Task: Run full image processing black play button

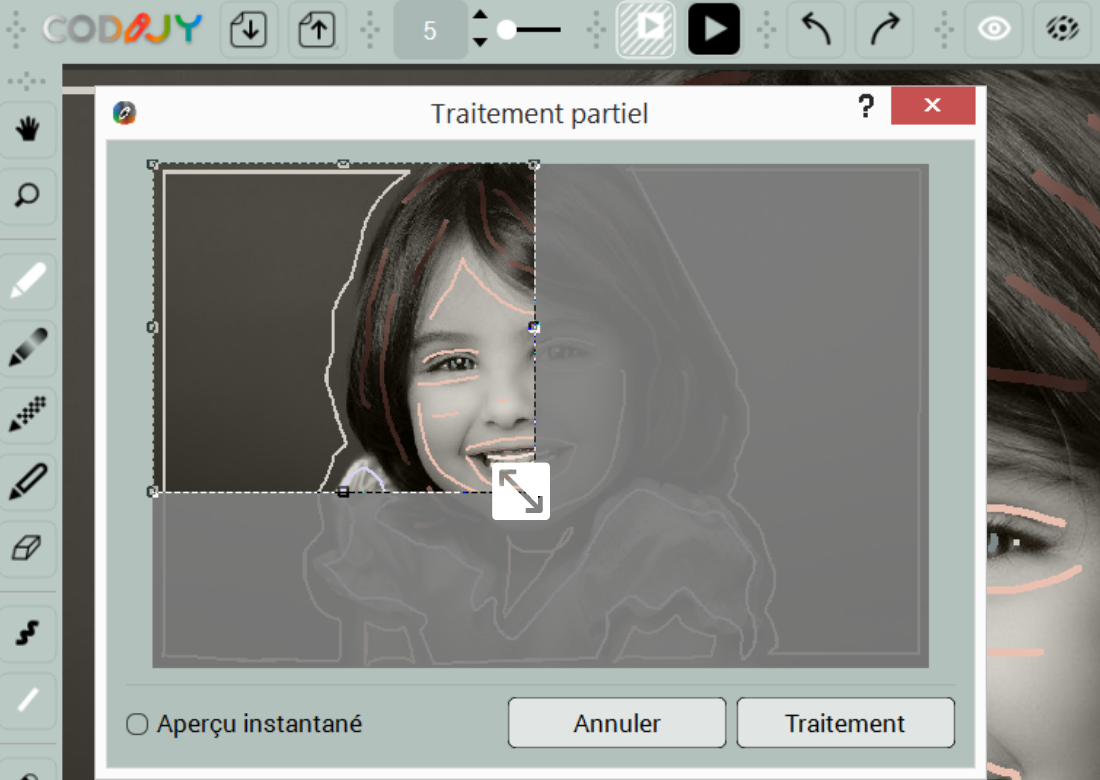Action: click(714, 29)
